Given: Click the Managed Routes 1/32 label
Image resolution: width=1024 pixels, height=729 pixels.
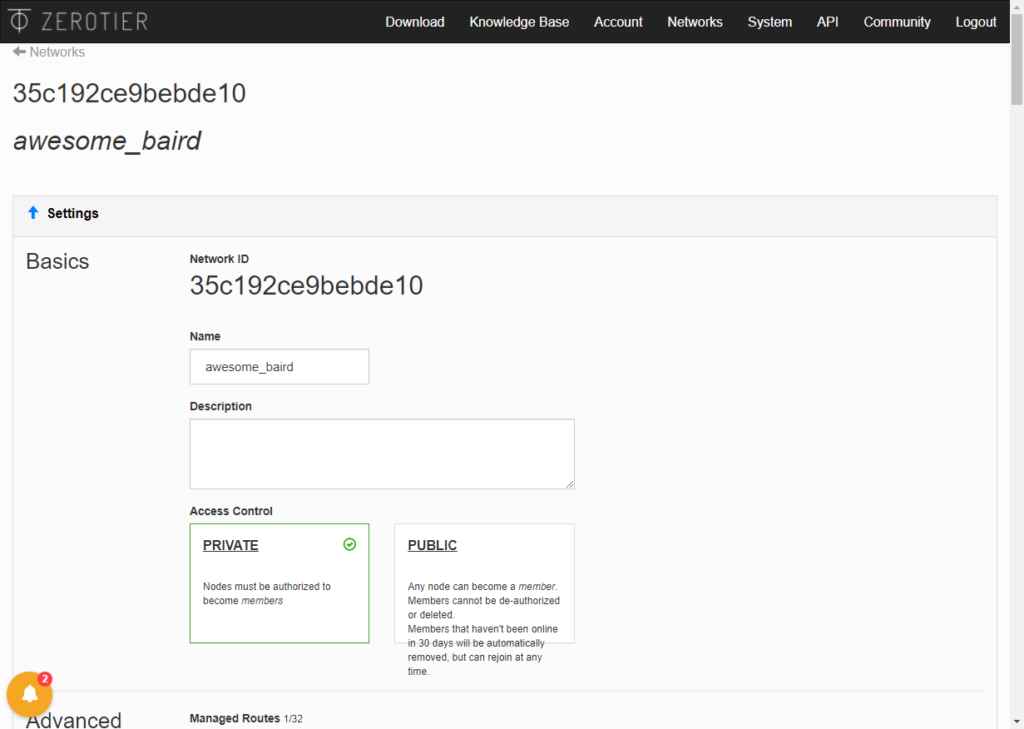Looking at the screenshot, I should pos(246,719).
